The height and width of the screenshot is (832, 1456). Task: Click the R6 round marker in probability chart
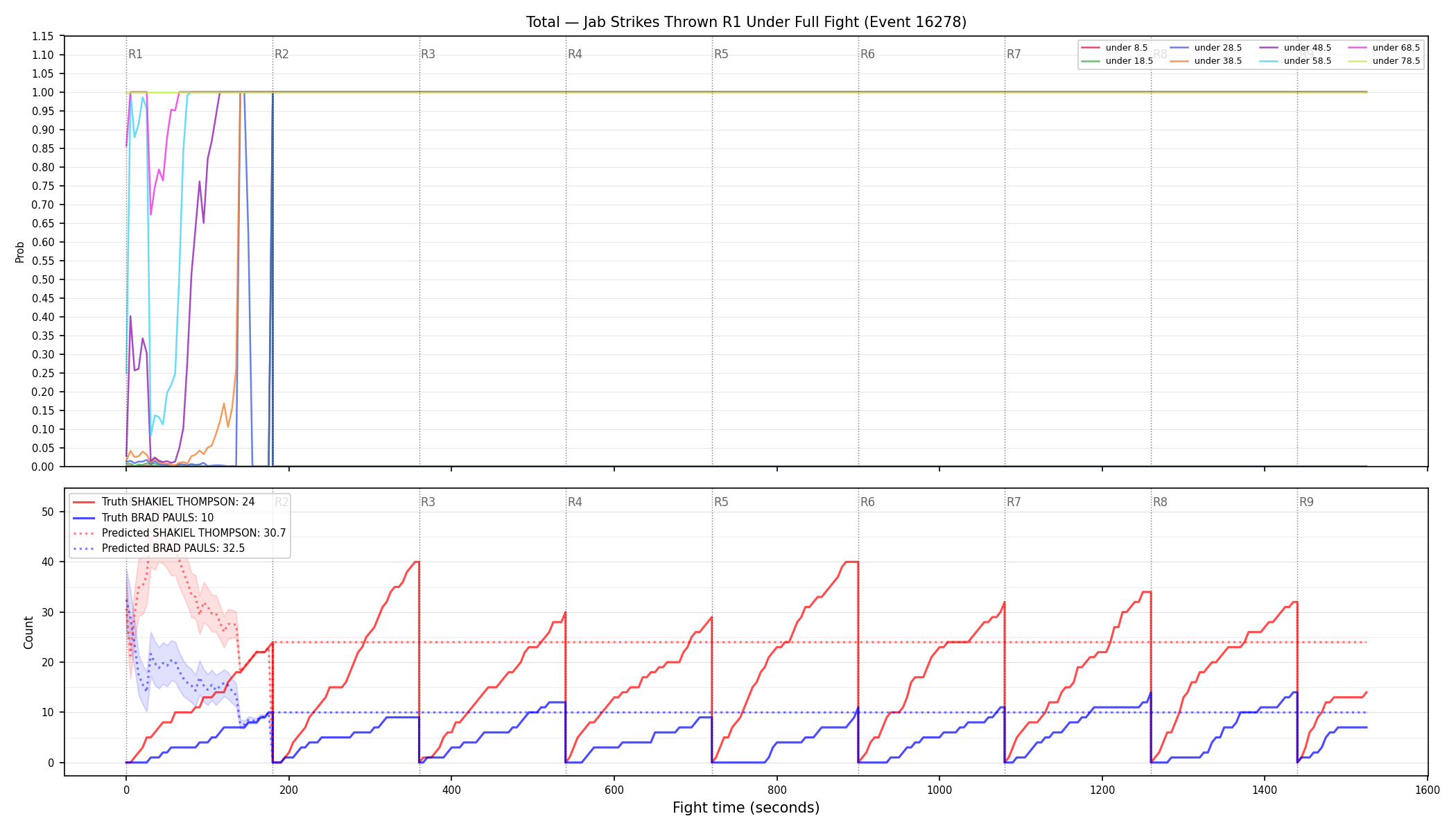pyautogui.click(x=867, y=54)
